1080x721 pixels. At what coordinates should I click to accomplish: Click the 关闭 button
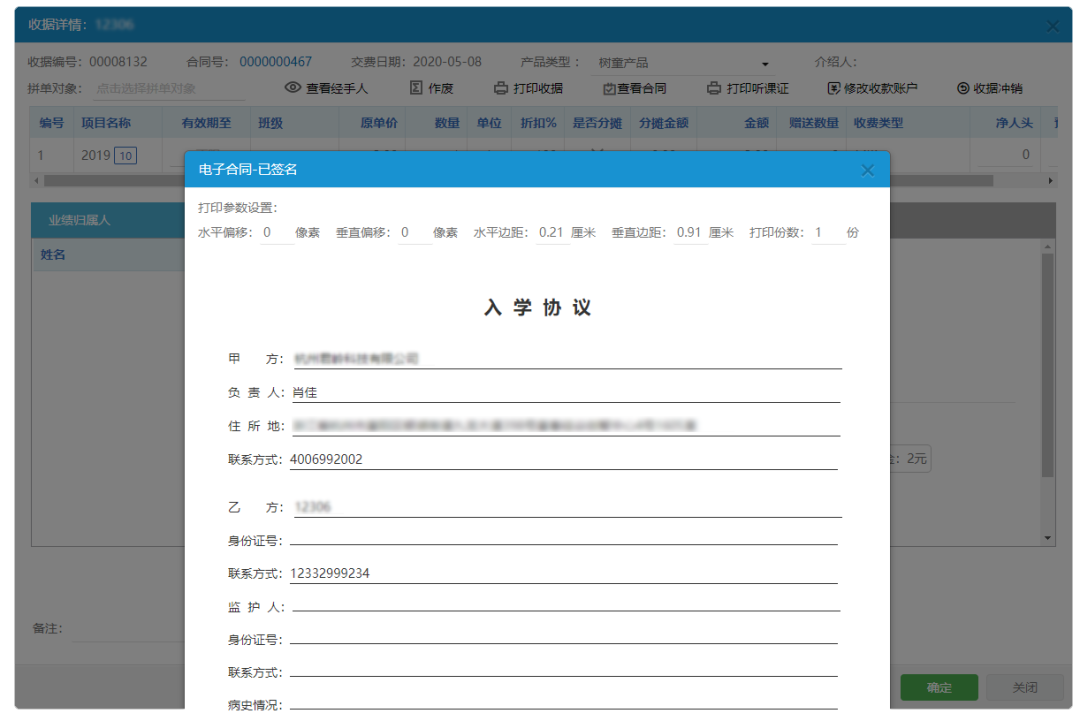click(1025, 687)
